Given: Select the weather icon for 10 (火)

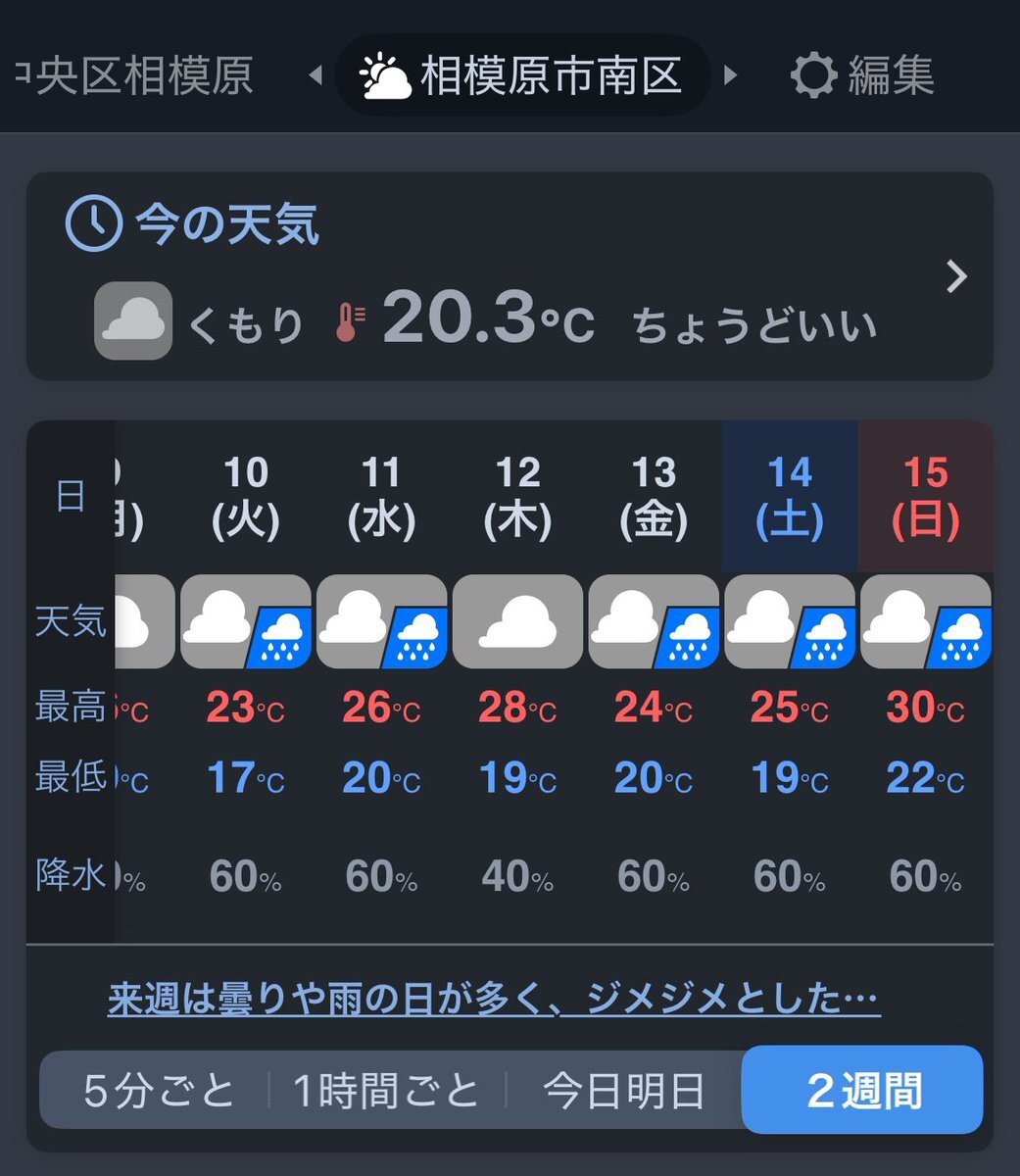Looking at the screenshot, I should [246, 622].
